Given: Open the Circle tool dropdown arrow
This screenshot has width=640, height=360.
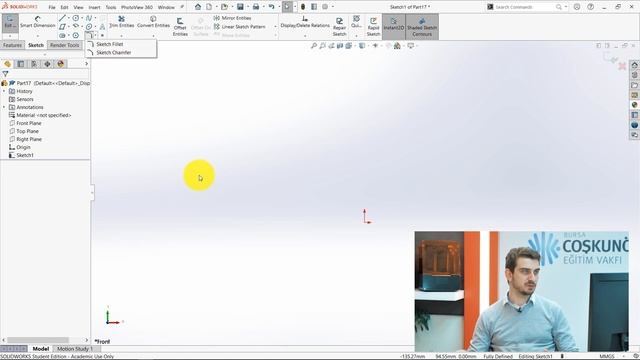Looking at the screenshot, I should pyautogui.click(x=82, y=18).
